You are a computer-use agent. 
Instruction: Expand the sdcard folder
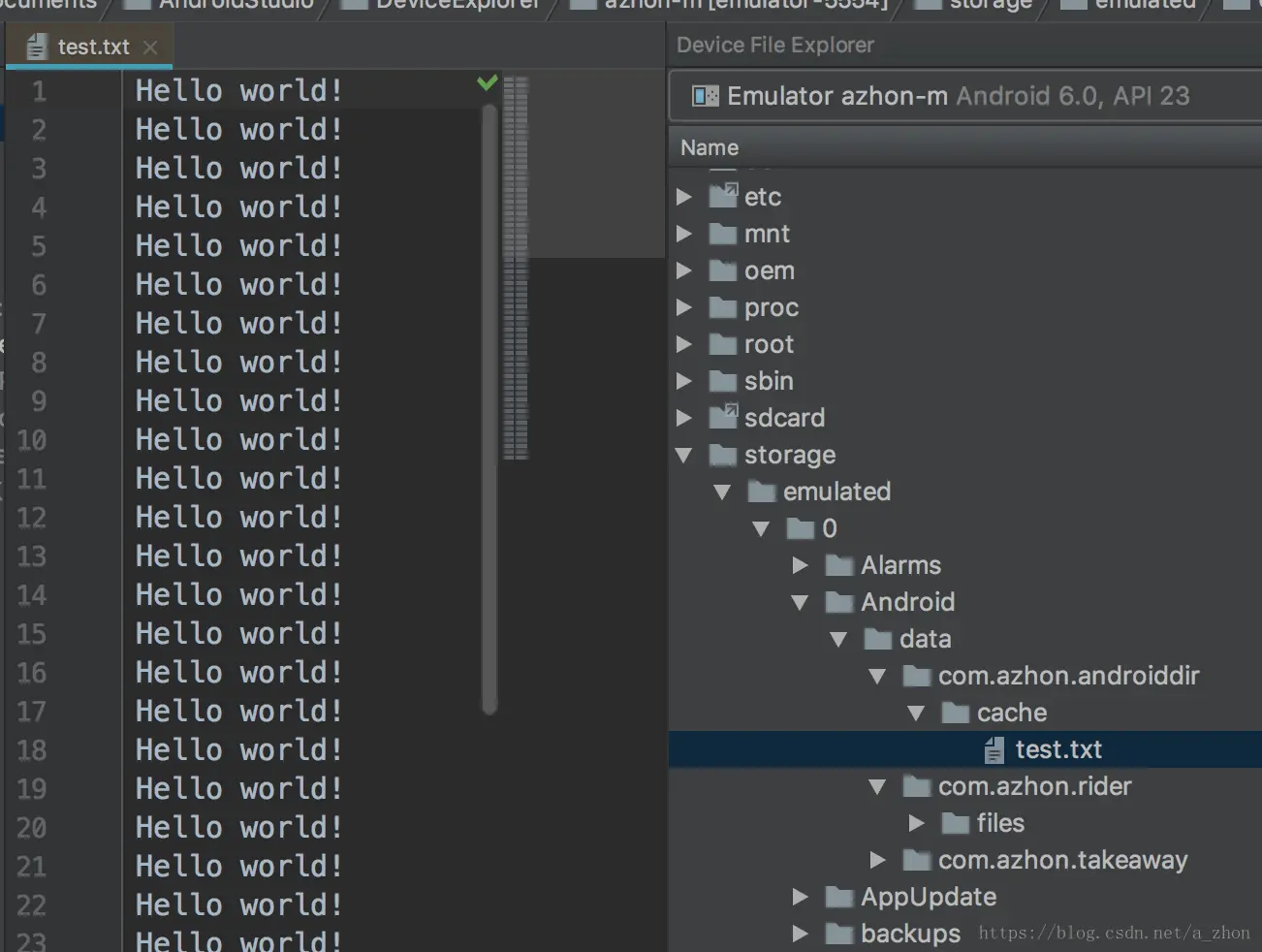684,418
